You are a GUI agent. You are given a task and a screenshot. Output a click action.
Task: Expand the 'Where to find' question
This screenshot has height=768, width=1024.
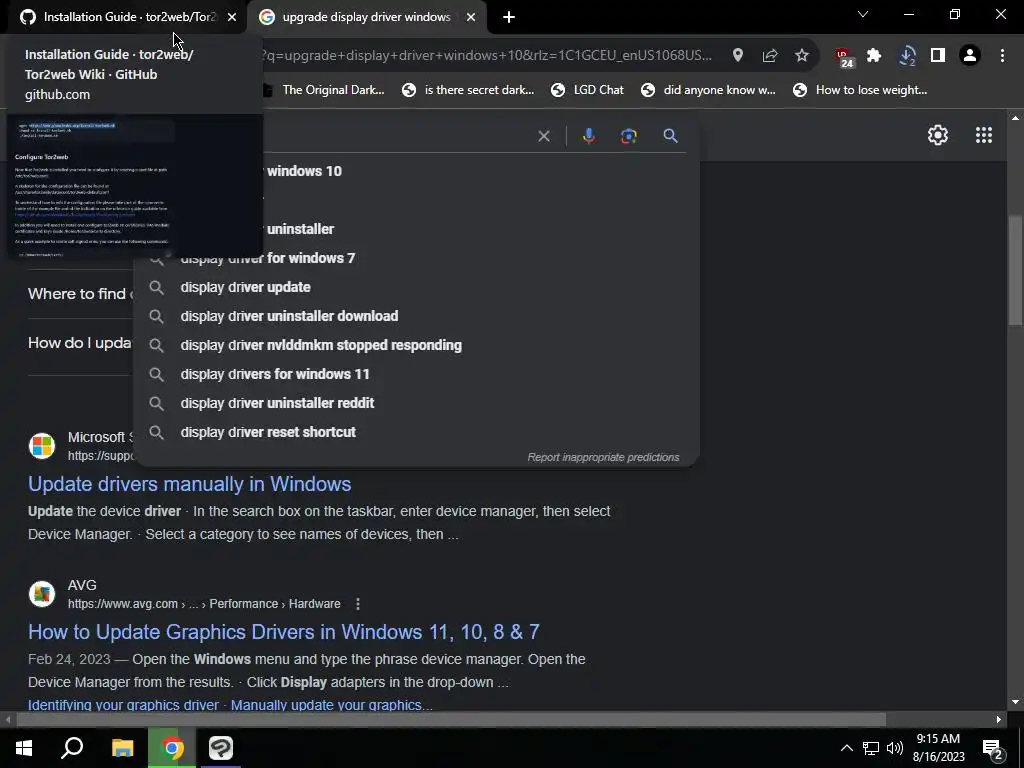pyautogui.click(x=80, y=294)
